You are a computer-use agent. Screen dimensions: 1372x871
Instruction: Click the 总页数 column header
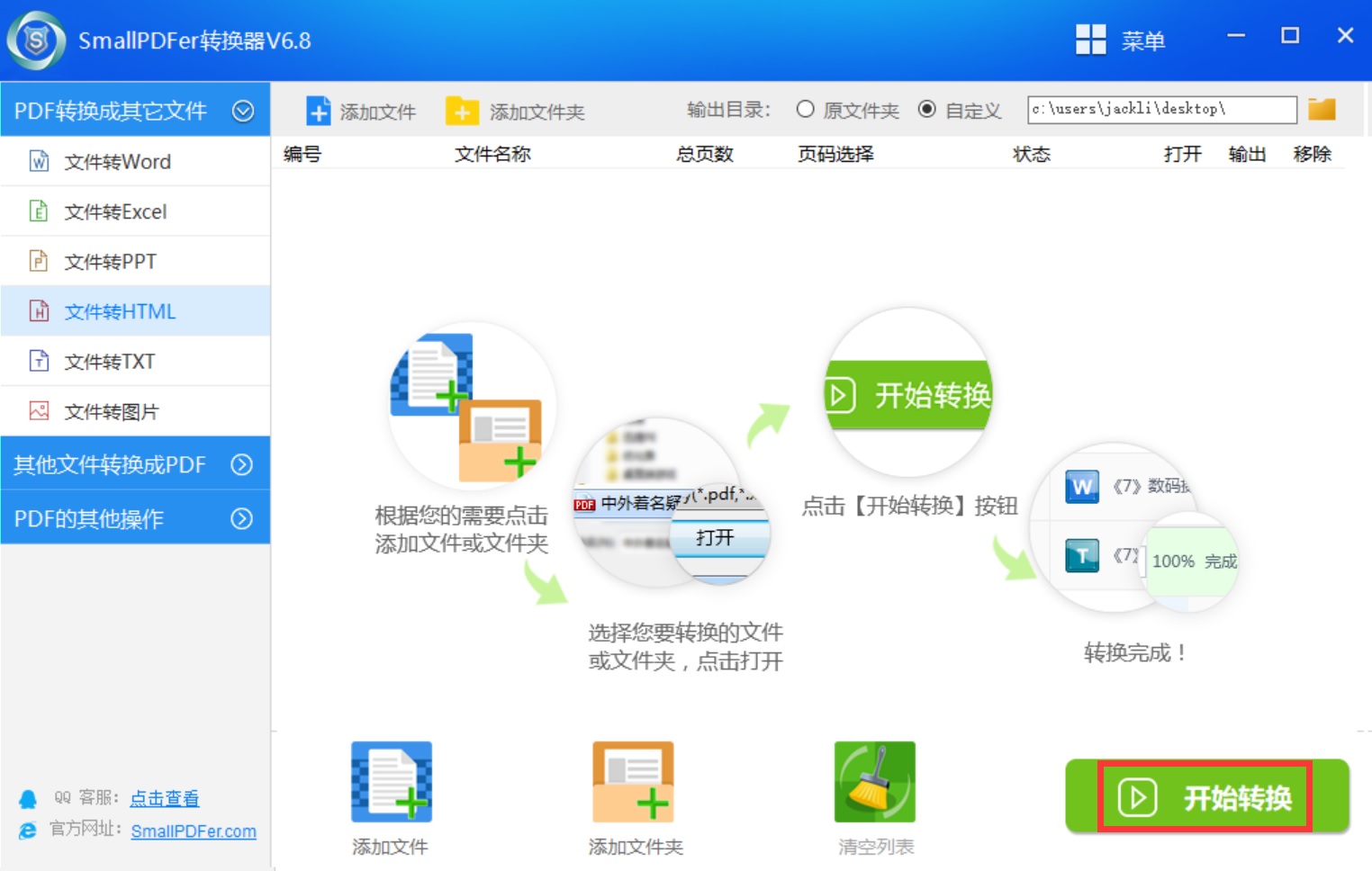tap(705, 154)
